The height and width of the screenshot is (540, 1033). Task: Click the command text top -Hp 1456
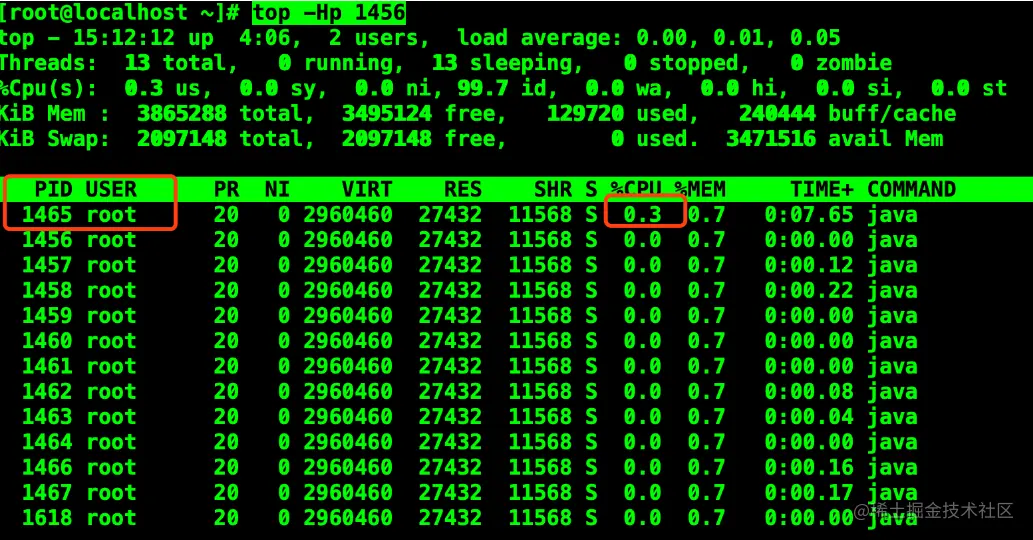tap(329, 13)
